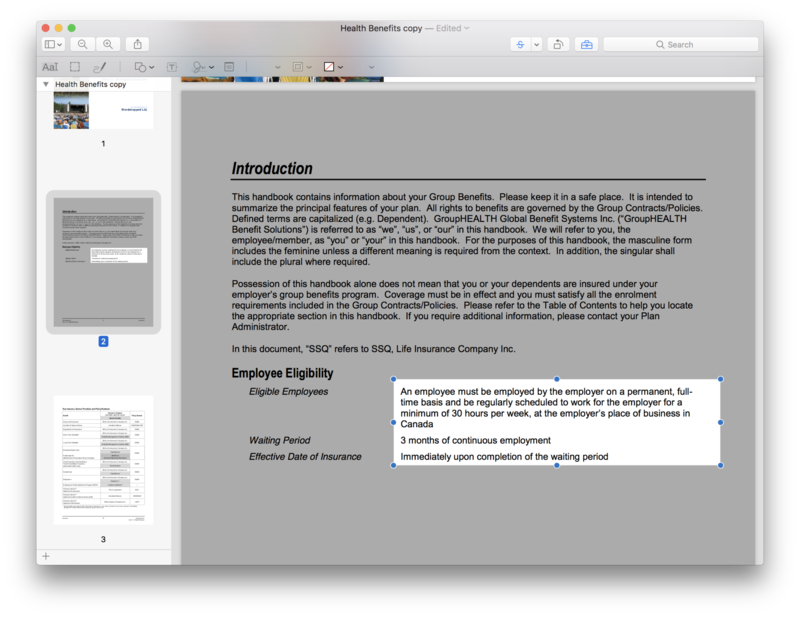This screenshot has width=800, height=617.
Task: Activate the Sketch pen tool
Action: pos(98,67)
